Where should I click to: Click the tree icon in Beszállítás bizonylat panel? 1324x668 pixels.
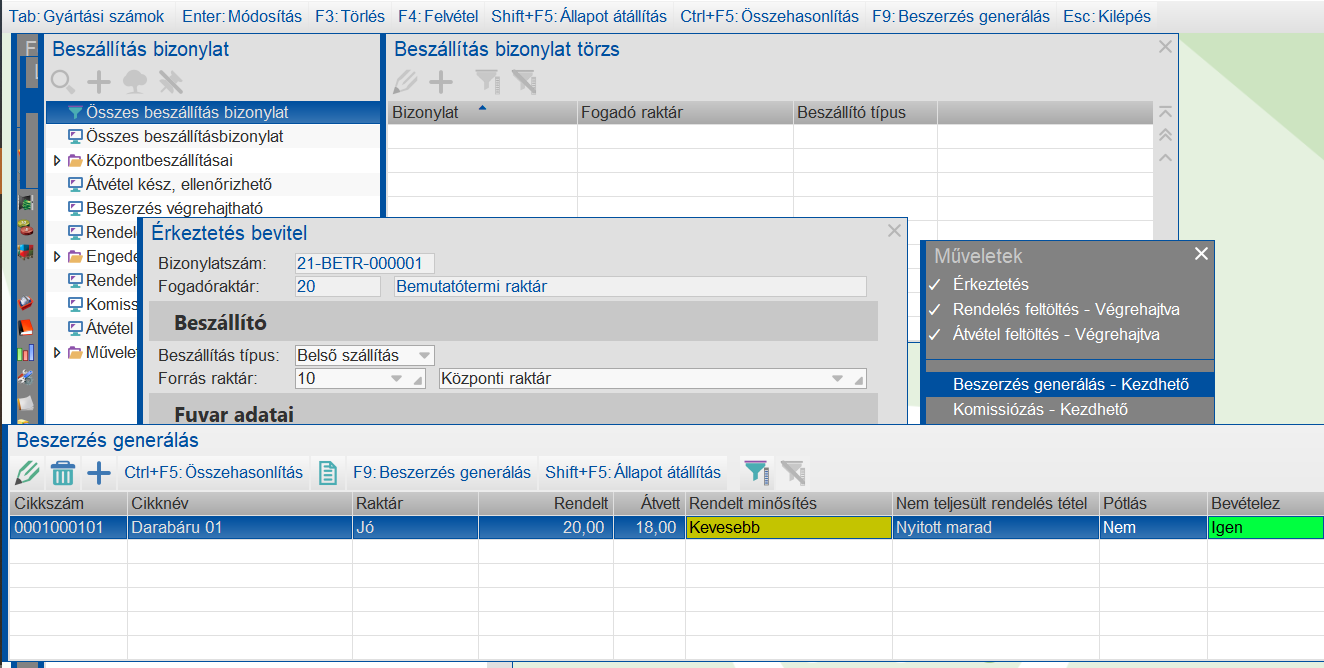pos(134,82)
